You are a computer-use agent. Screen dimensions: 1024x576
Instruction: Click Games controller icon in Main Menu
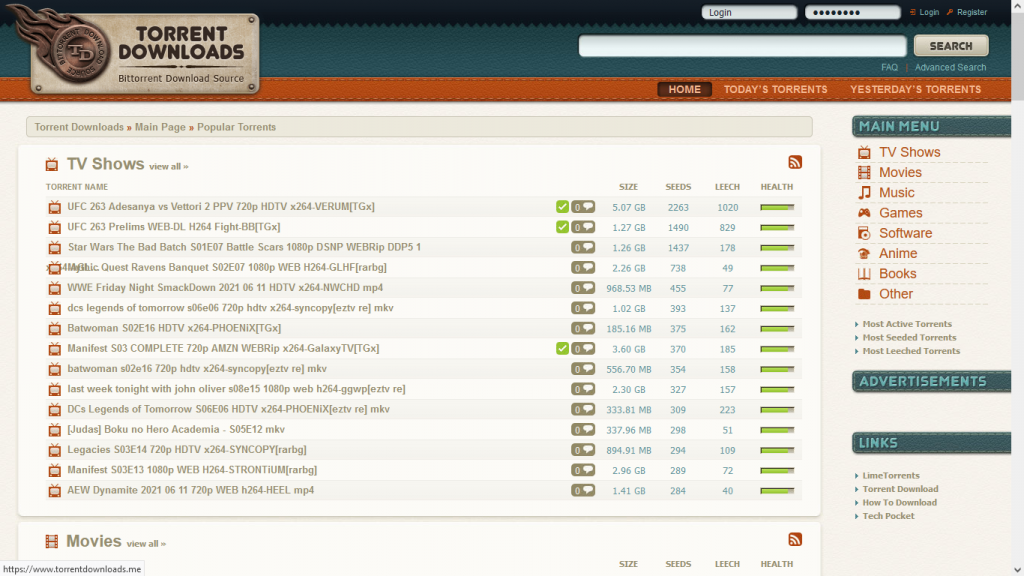[x=864, y=213]
